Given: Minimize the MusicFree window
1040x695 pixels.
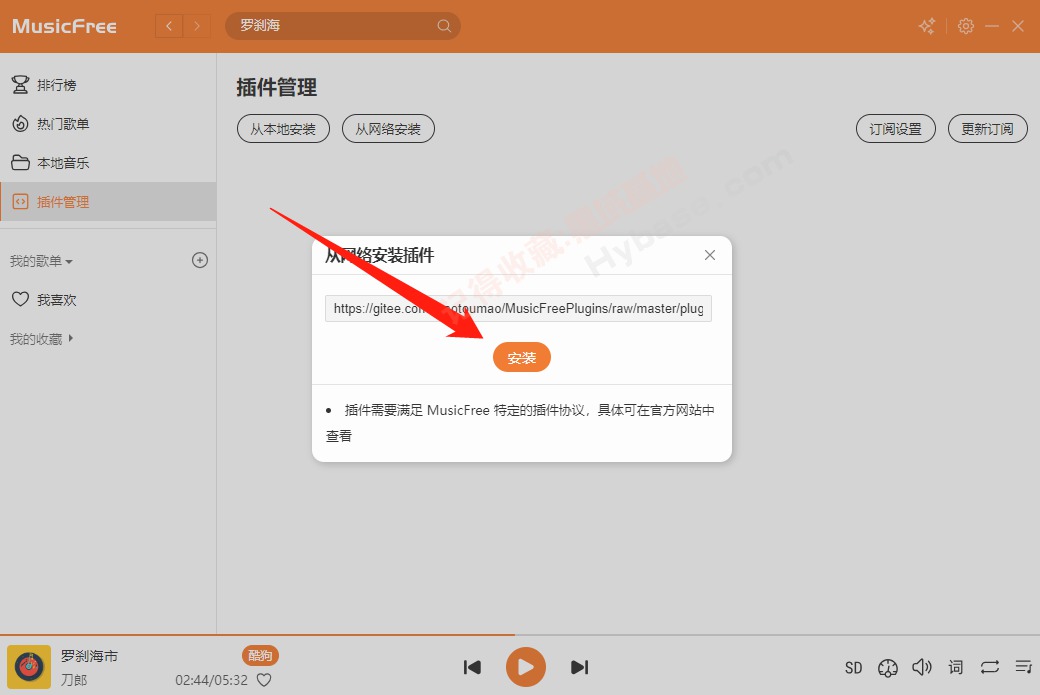Looking at the screenshot, I should point(992,26).
